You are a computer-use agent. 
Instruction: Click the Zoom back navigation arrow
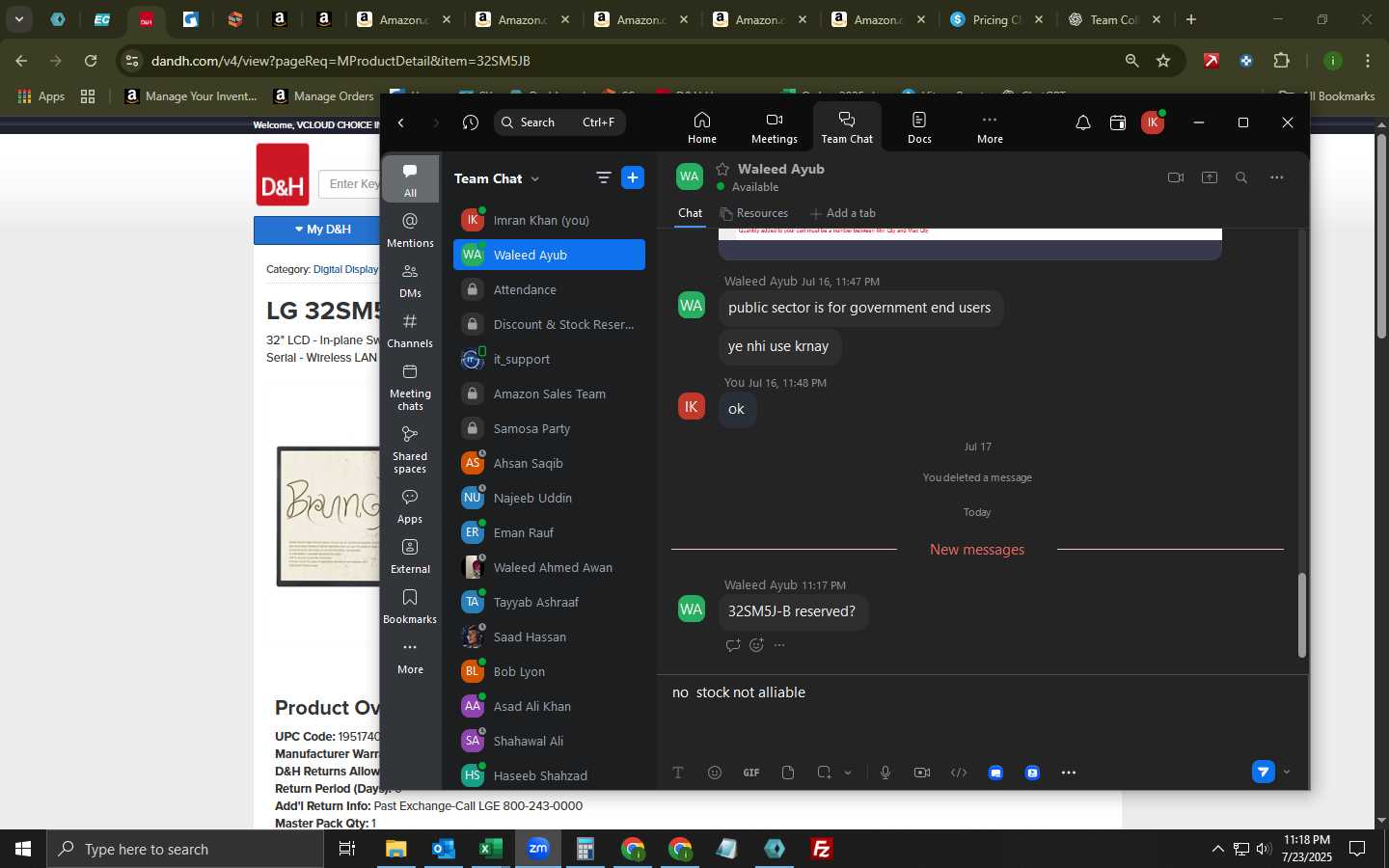[401, 122]
